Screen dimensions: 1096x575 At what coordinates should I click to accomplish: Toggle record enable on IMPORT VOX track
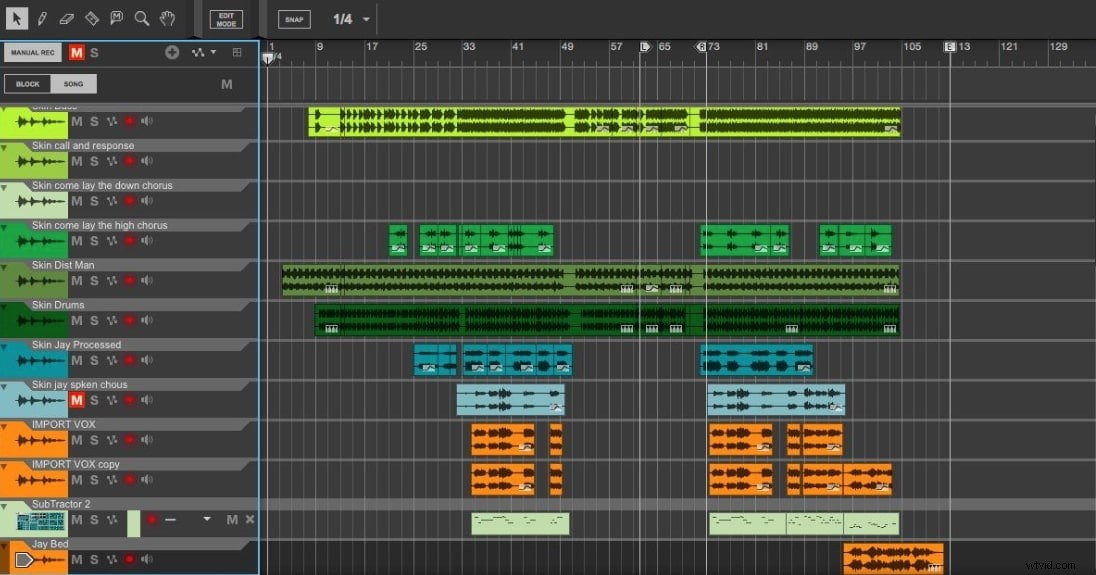point(129,440)
